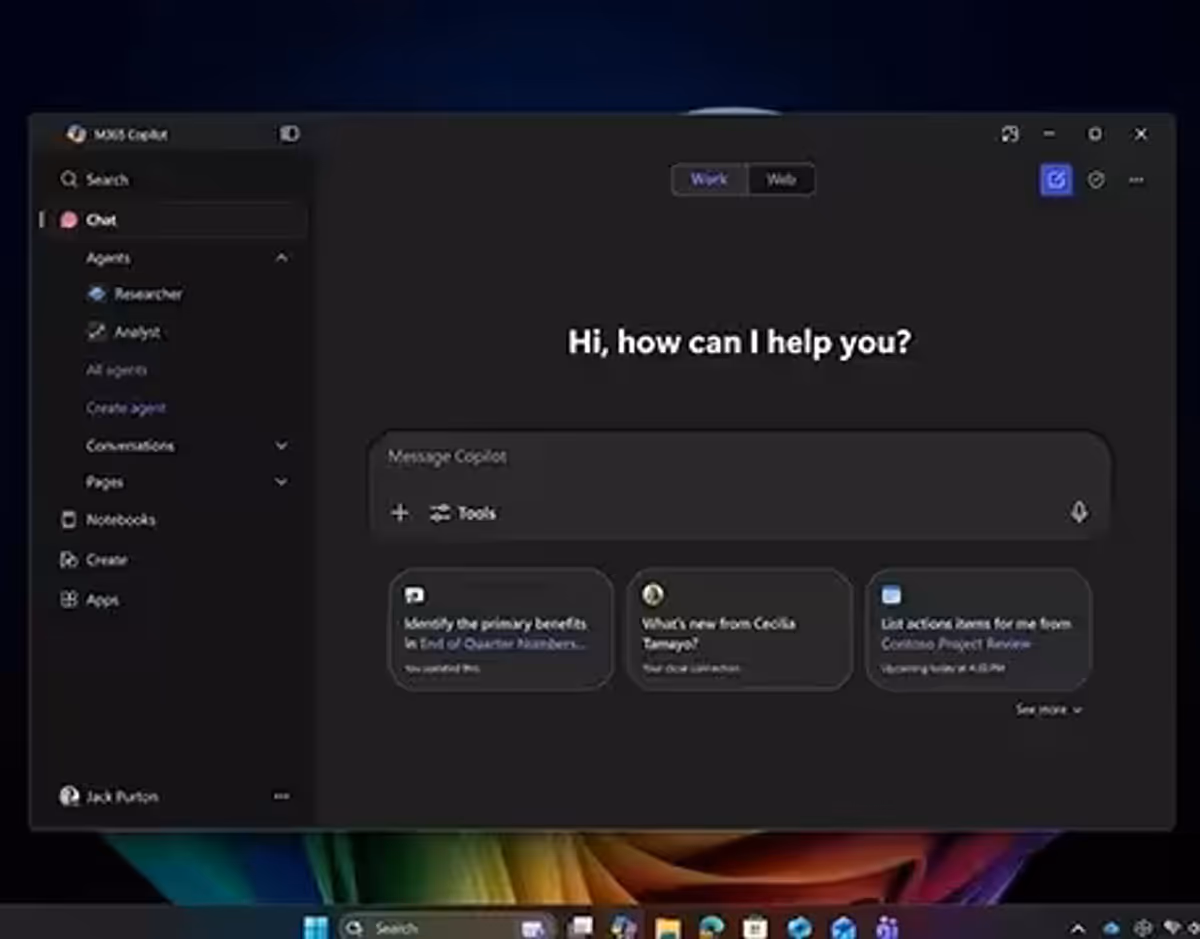Click the OneDrive cloud tray icon
Screen dimensions: 1200x939
pyautogui.click(x=1111, y=929)
